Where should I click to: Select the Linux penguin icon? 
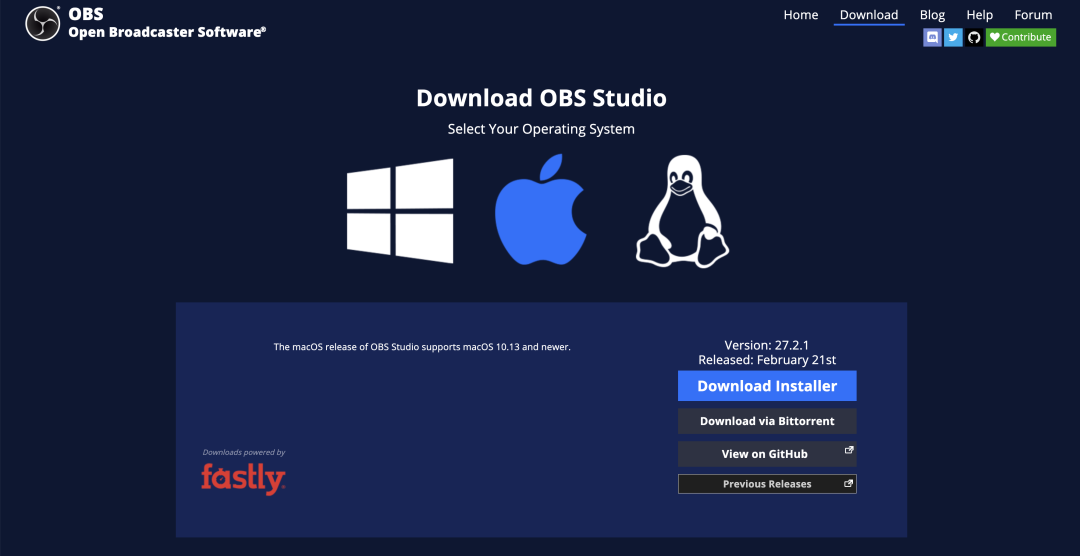coord(682,212)
